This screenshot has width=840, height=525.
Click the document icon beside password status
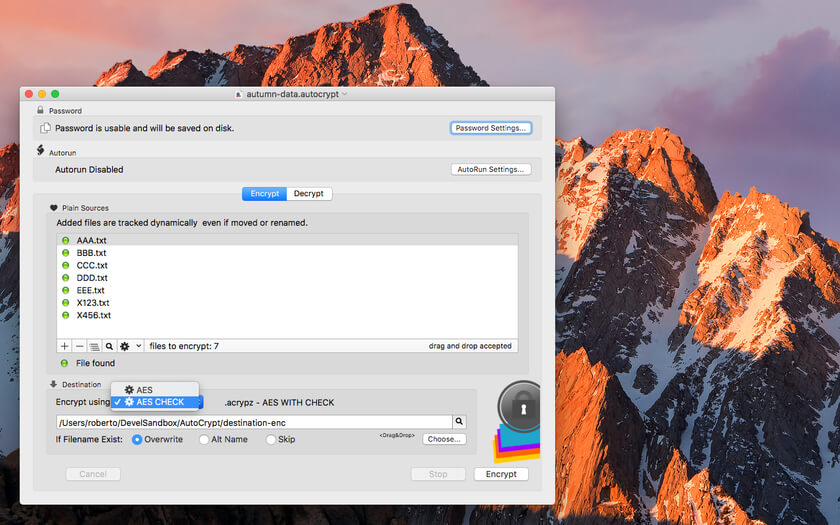point(45,128)
